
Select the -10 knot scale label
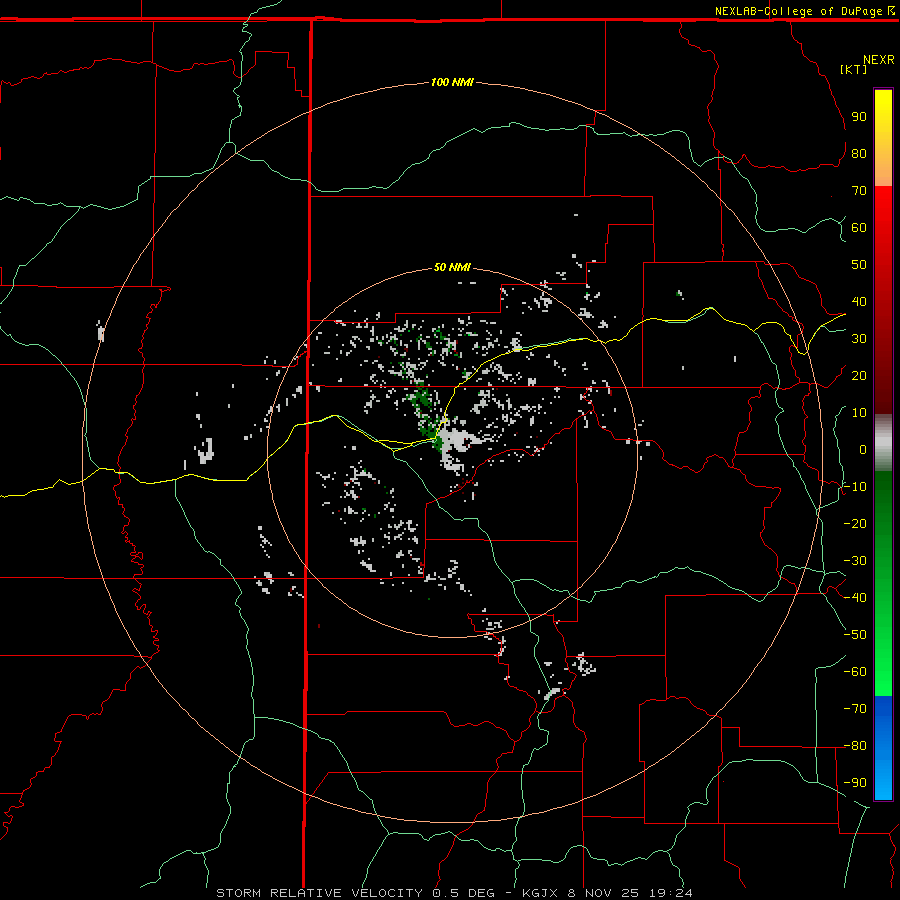point(855,487)
